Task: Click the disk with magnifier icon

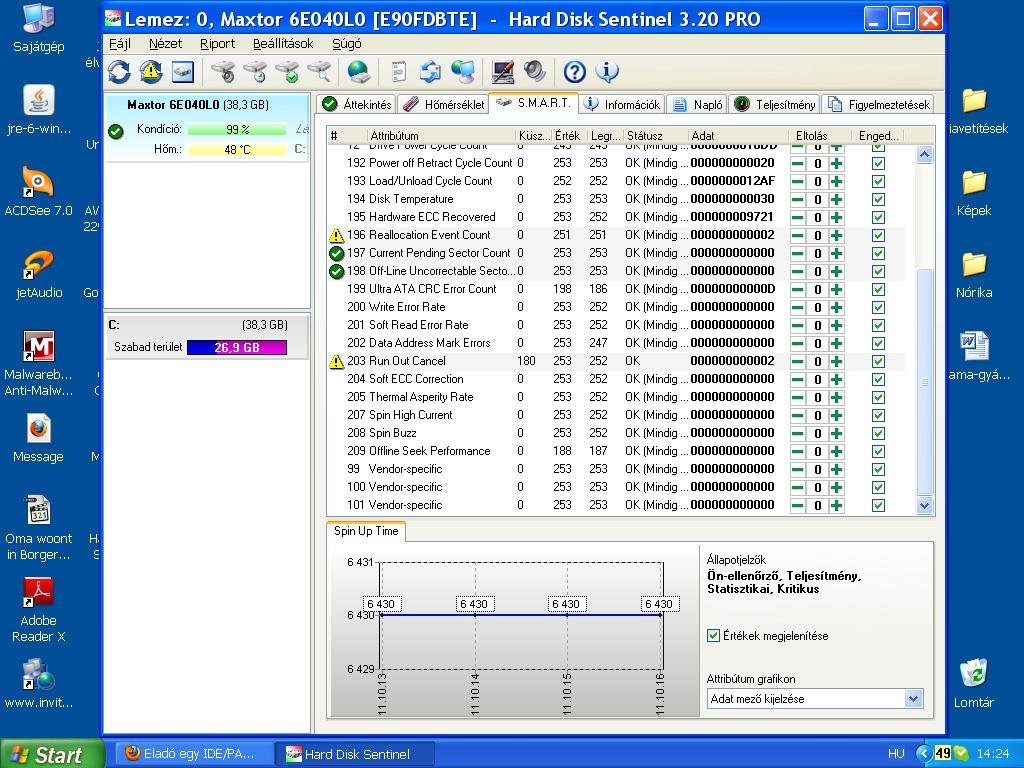Action: coord(319,72)
